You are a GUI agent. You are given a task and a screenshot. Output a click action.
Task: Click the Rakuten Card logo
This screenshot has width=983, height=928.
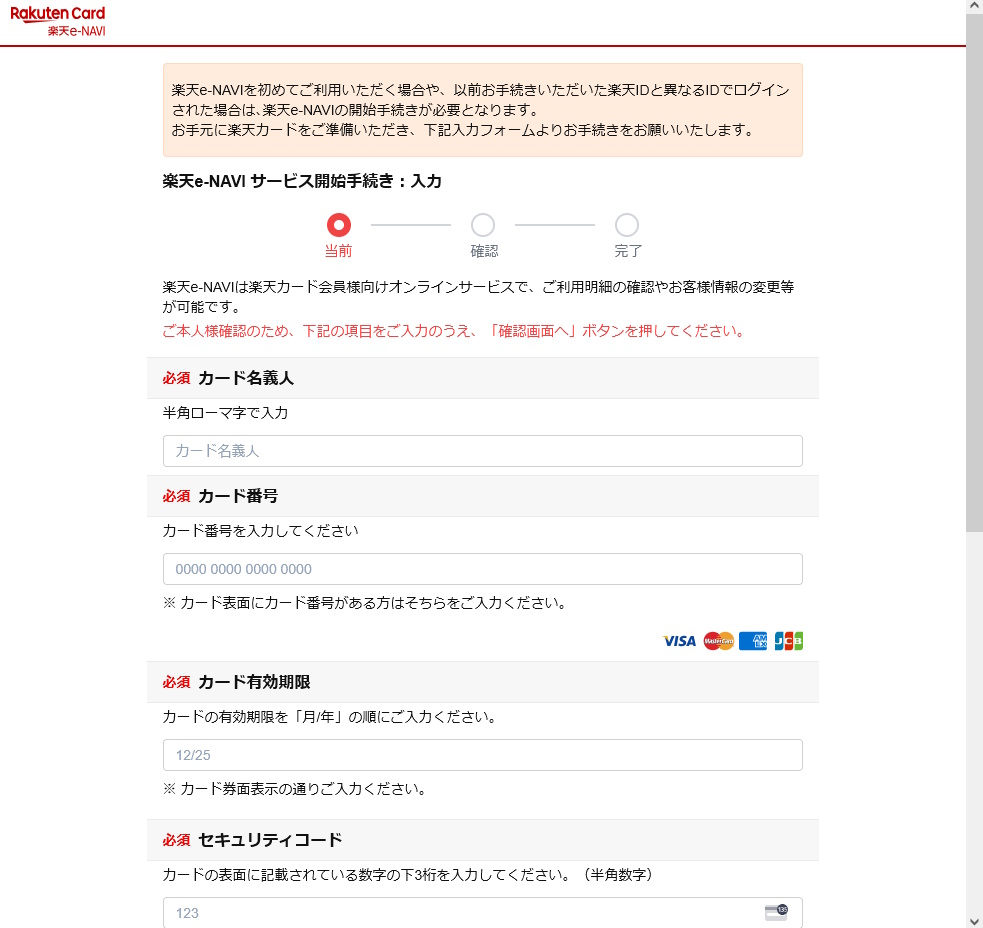tap(57, 14)
